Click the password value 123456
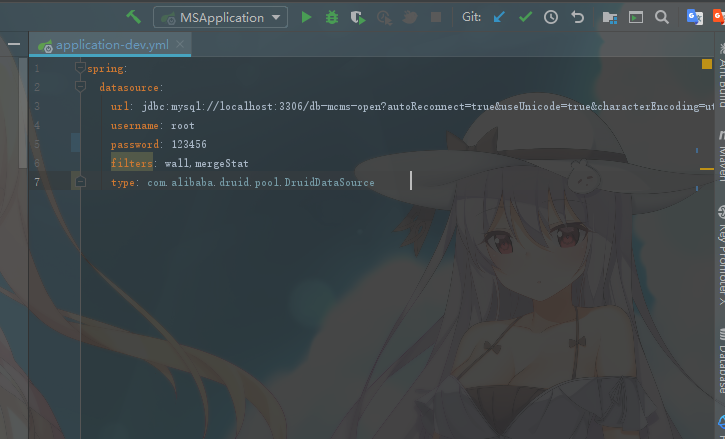The image size is (725, 439). pyautogui.click(x=189, y=144)
